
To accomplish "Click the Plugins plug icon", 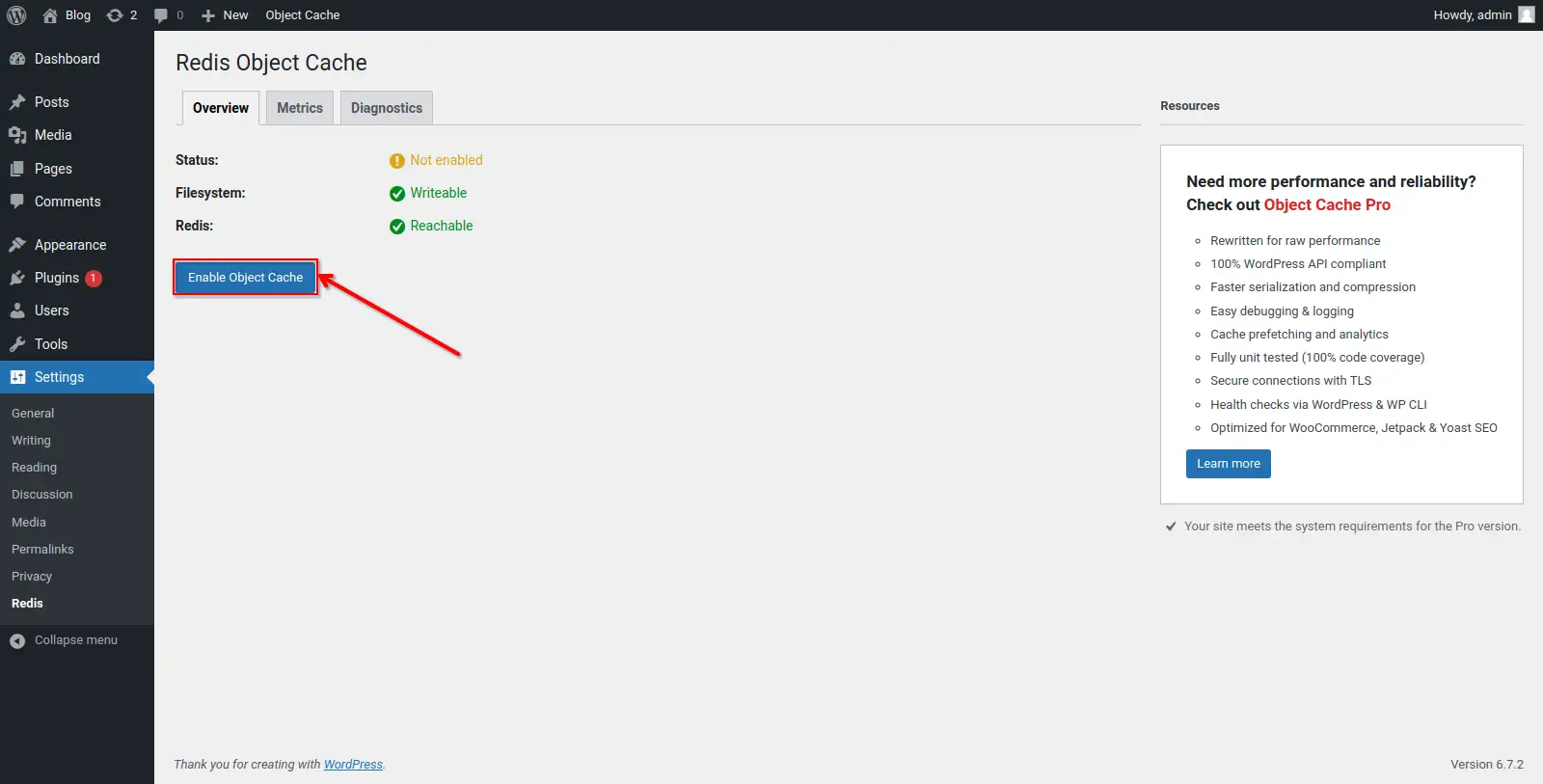I will (17, 278).
